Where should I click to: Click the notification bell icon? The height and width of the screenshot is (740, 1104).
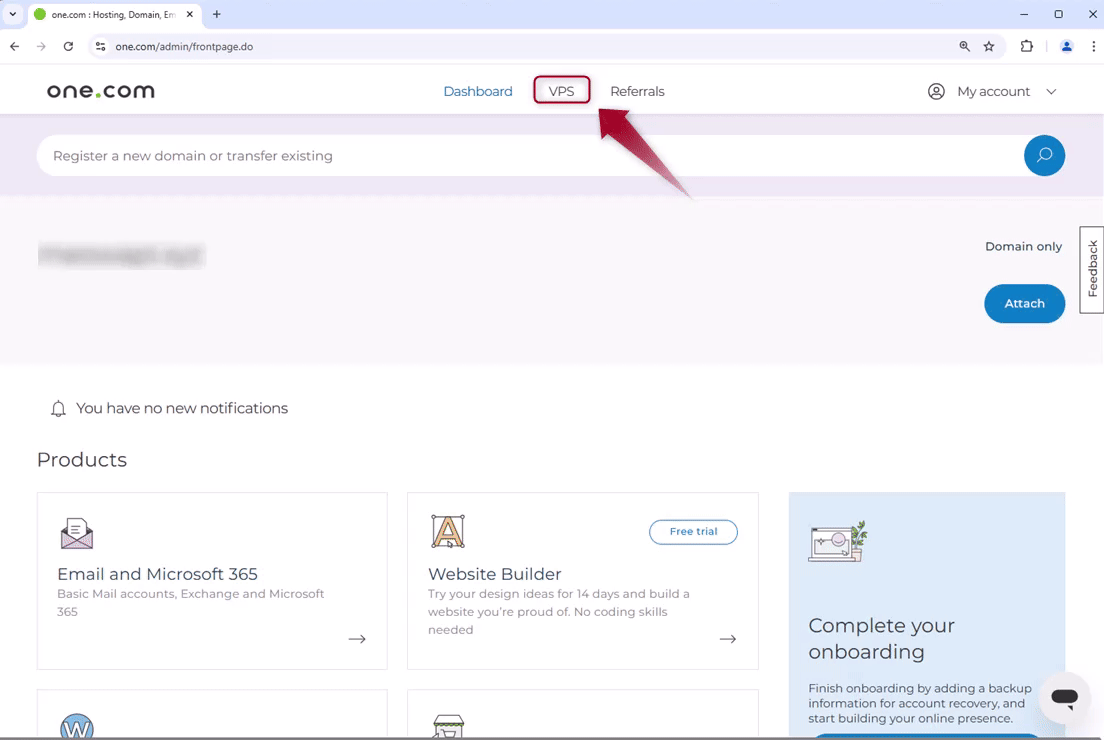coord(58,409)
